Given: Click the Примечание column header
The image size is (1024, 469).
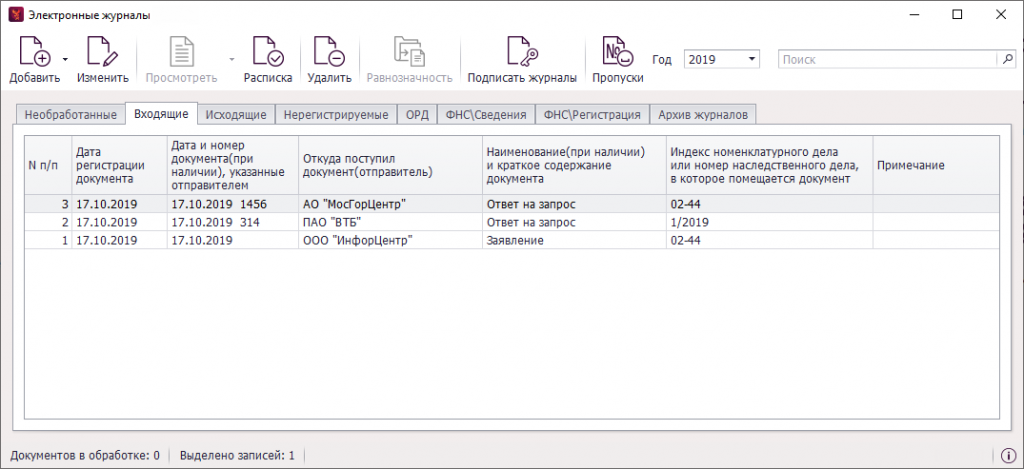Looking at the screenshot, I should (x=936, y=165).
